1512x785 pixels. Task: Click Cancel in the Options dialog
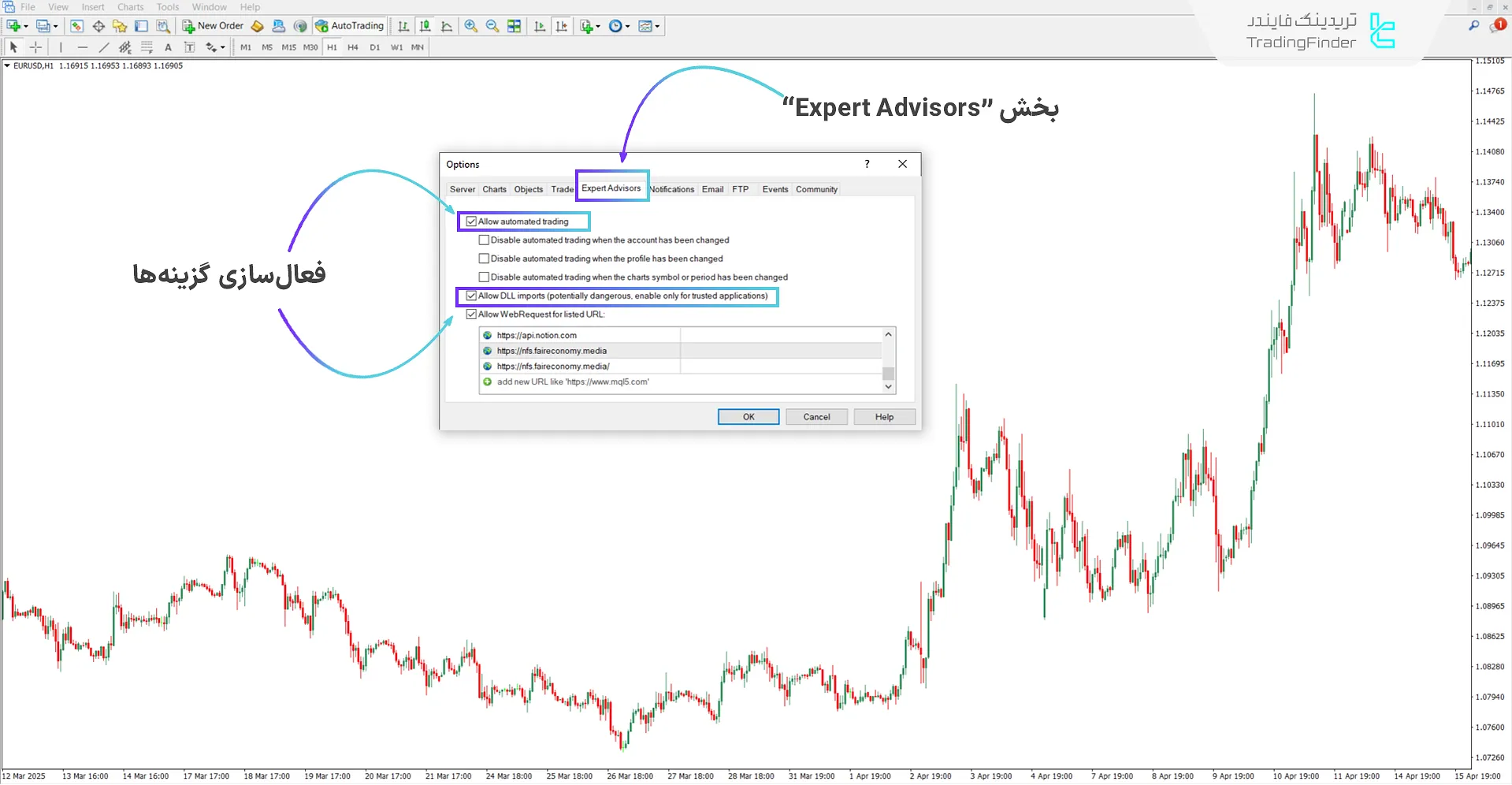tap(816, 417)
